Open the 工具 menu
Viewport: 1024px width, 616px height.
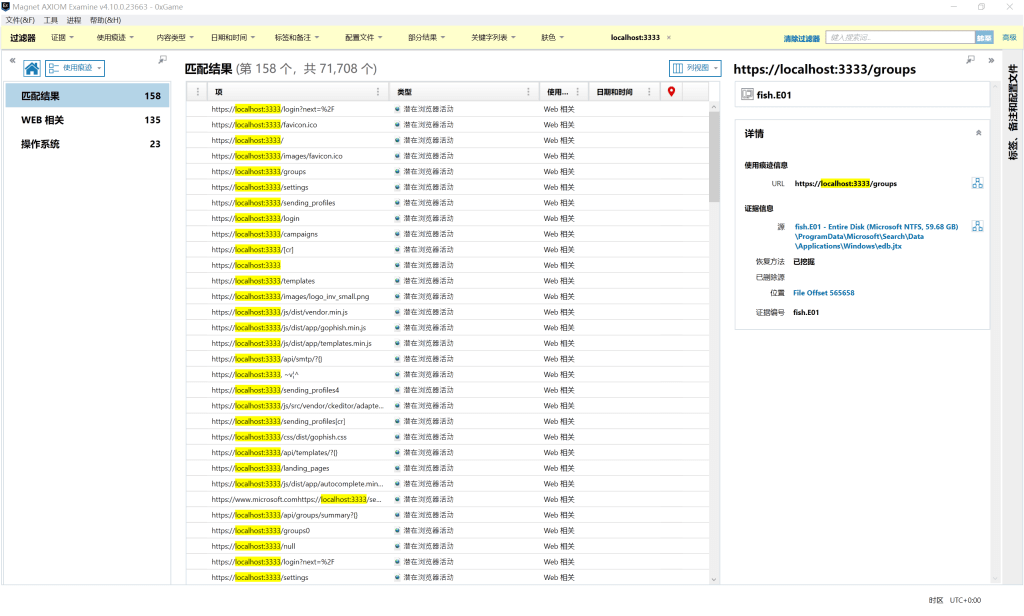pos(51,20)
